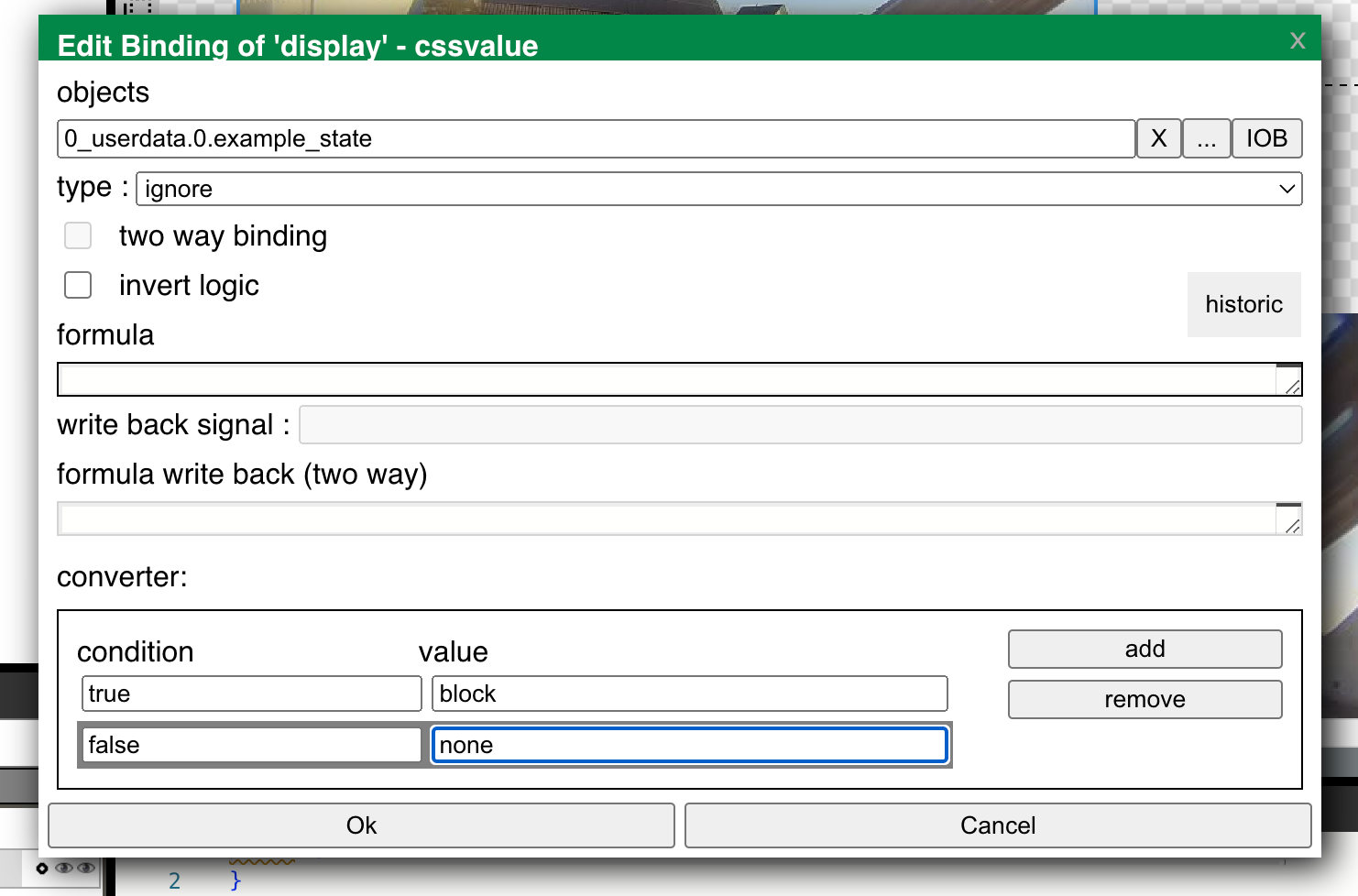Click the IOB button

click(1266, 138)
